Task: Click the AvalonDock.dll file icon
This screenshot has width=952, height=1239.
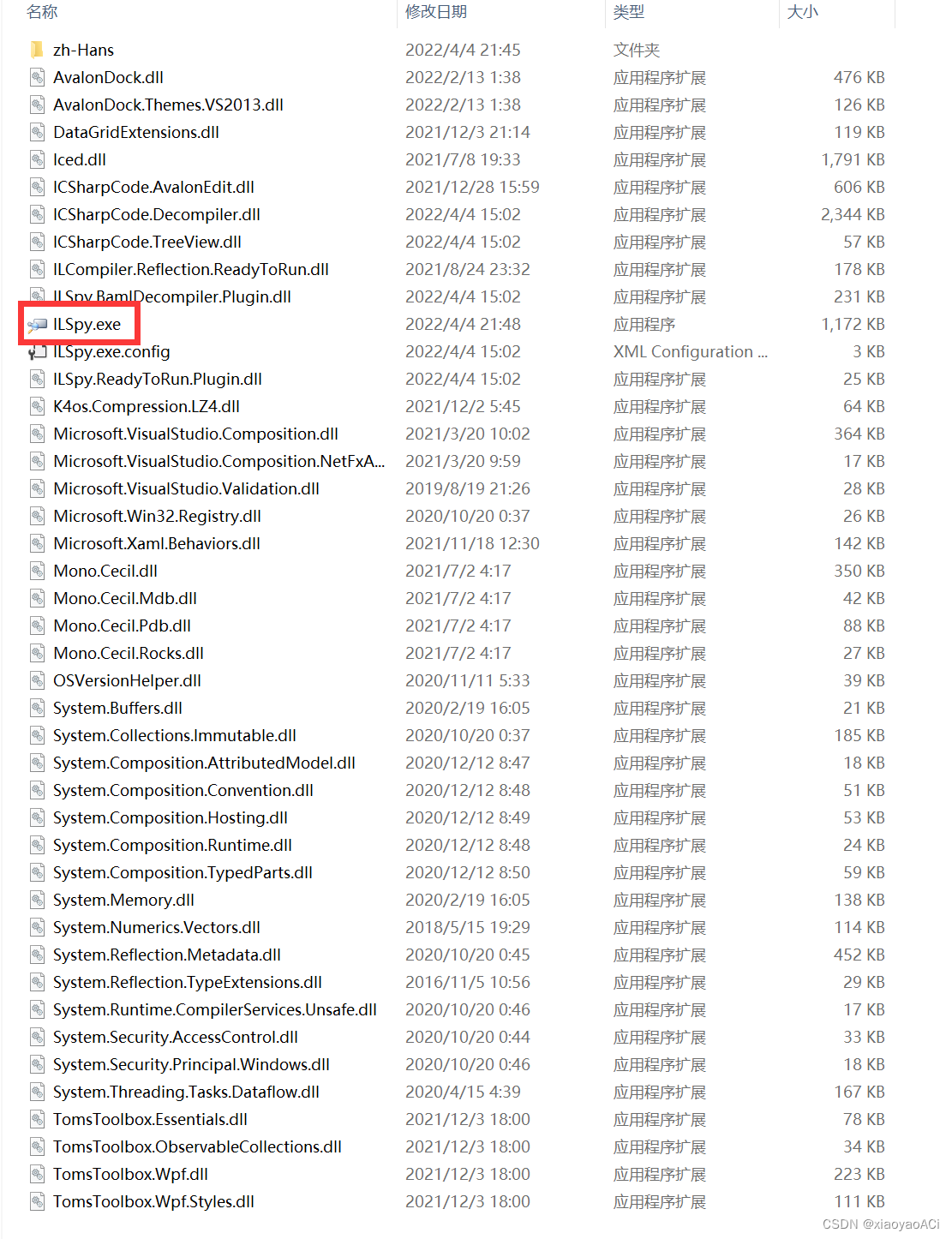Action: click(37, 77)
